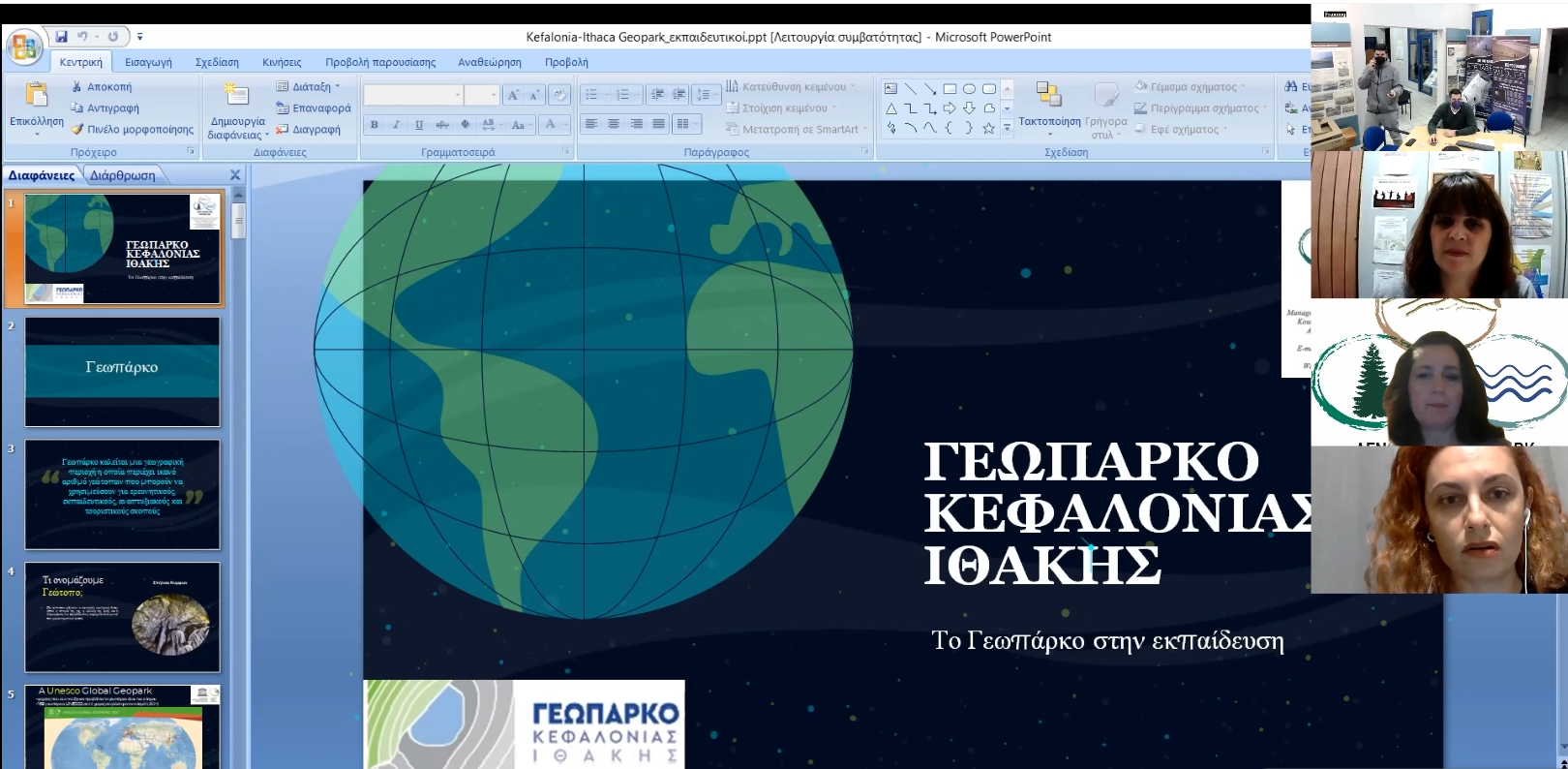Toggle strikethrough formatting

[442, 124]
